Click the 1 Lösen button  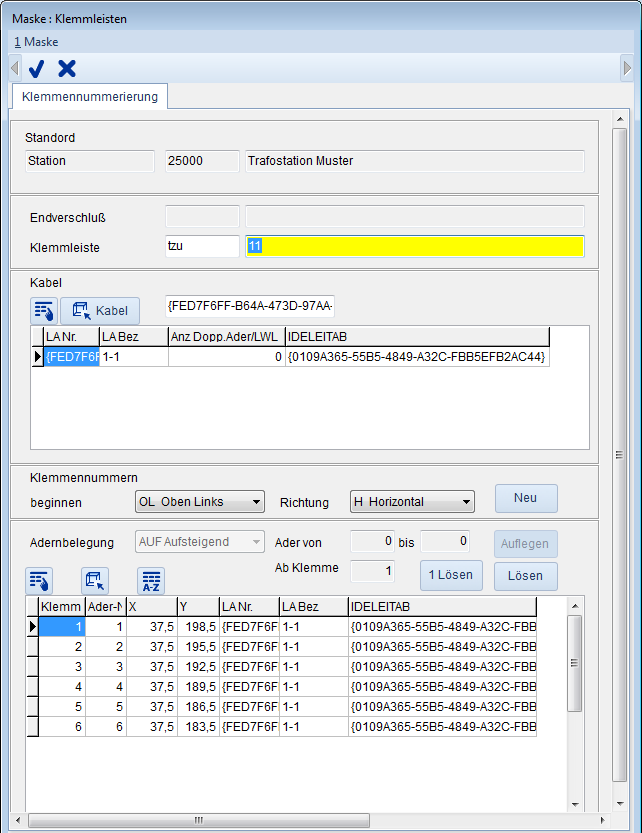point(451,575)
